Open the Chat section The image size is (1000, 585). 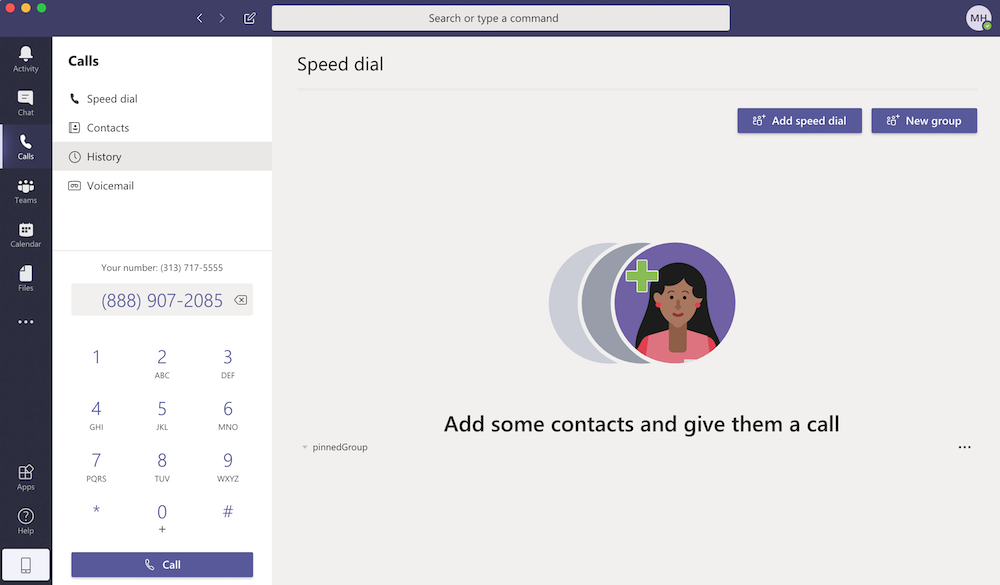pyautogui.click(x=26, y=103)
